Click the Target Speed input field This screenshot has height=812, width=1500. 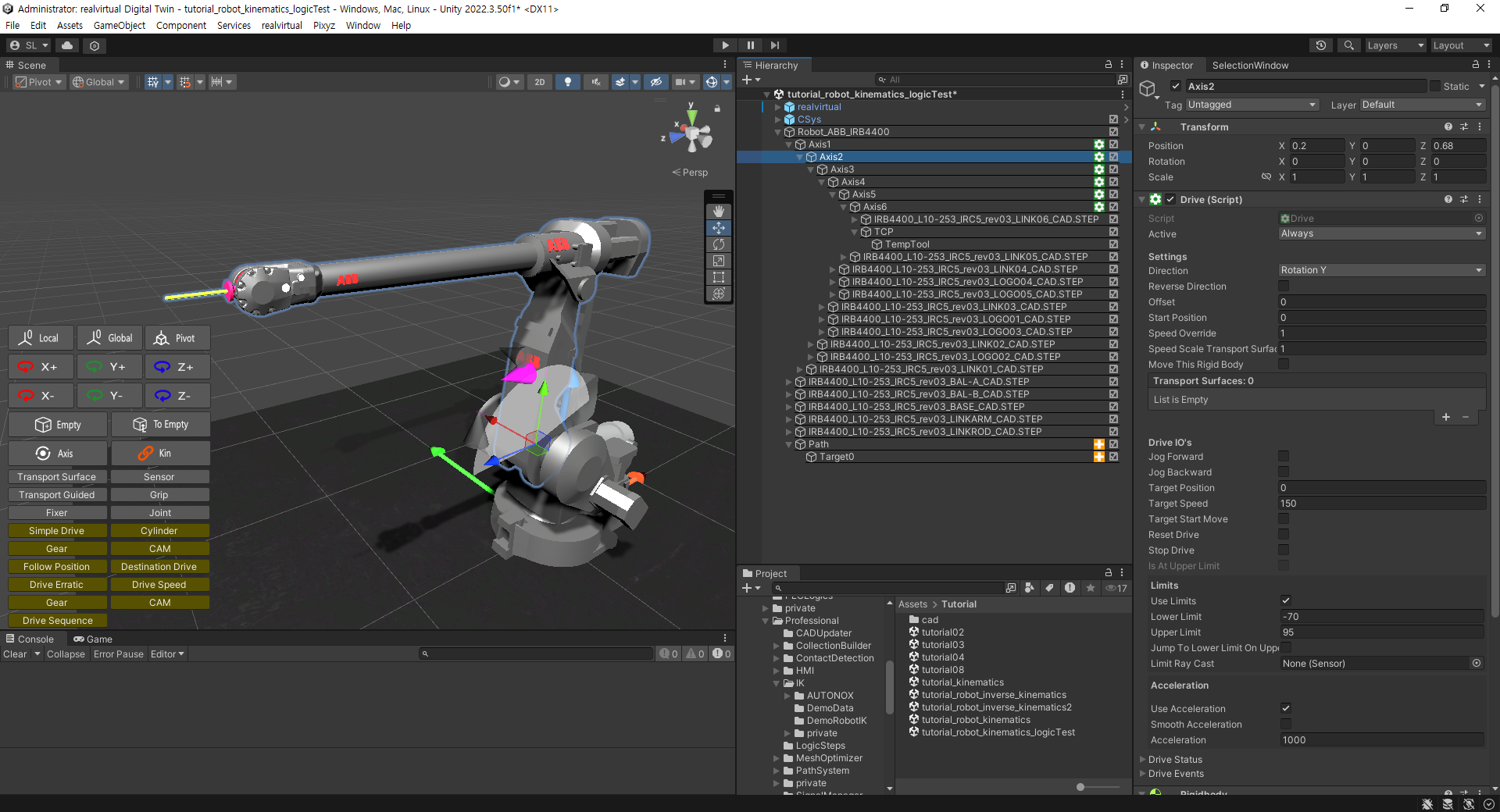pyautogui.click(x=1381, y=504)
